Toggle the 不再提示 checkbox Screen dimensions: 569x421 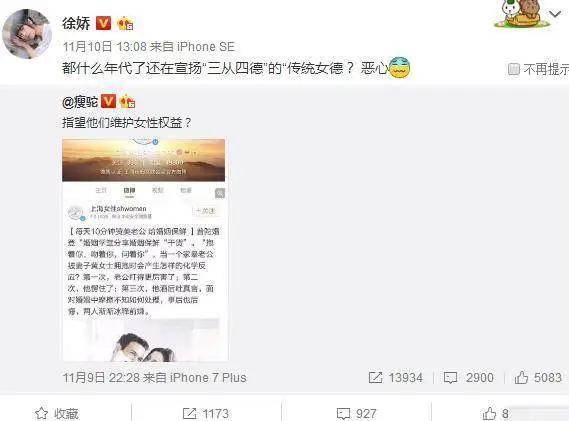tap(513, 69)
